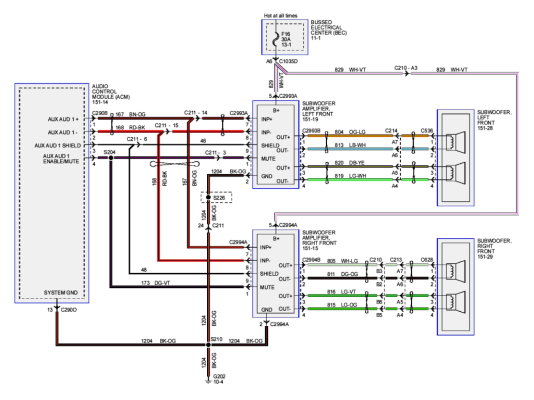Click the twisted pair symbol below MUTE wire
534x400 pixels.
pos(175,164)
